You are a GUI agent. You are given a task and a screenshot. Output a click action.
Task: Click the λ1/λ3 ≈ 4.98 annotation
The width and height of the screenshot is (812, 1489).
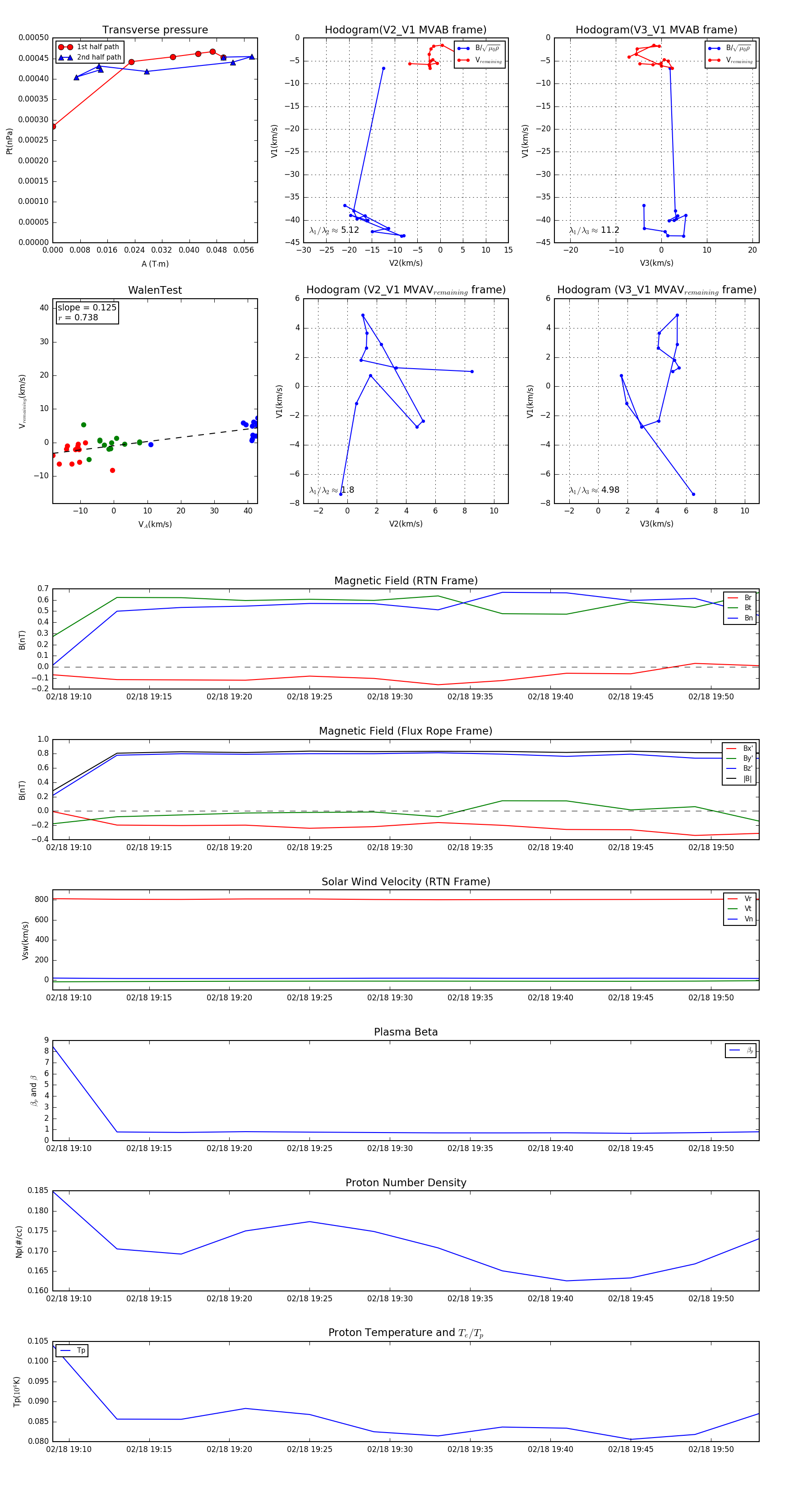594,490
